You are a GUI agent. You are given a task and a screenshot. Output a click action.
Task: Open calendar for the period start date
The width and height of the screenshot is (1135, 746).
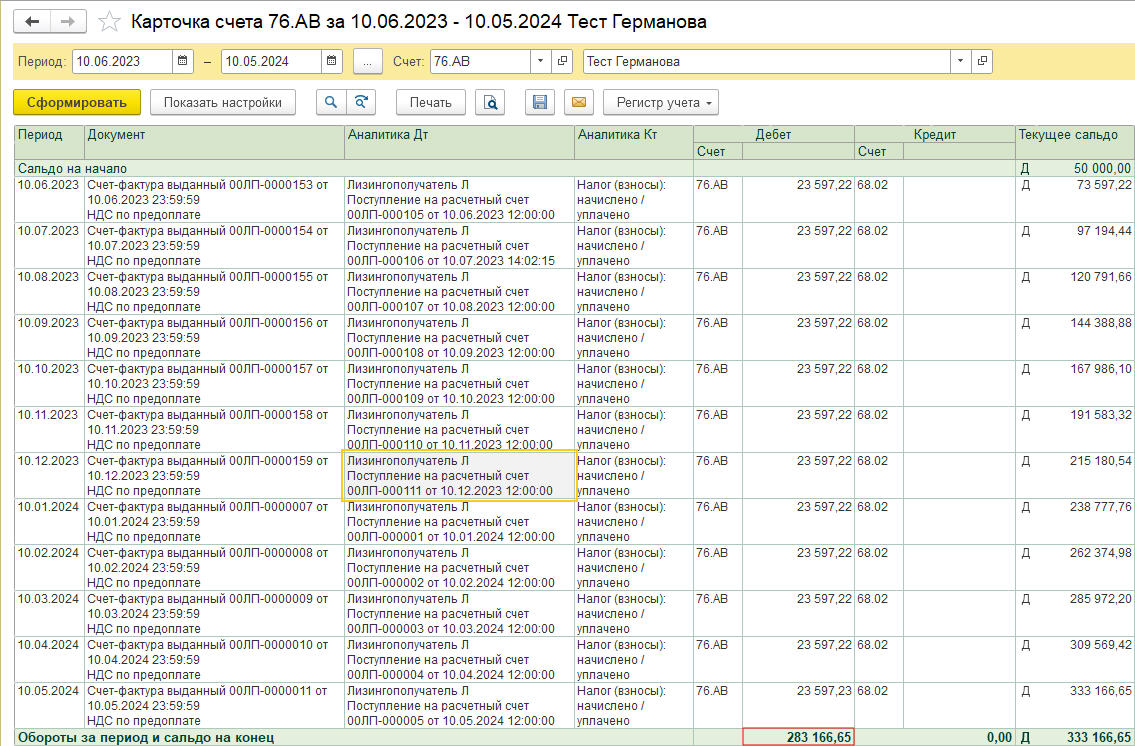coord(183,61)
